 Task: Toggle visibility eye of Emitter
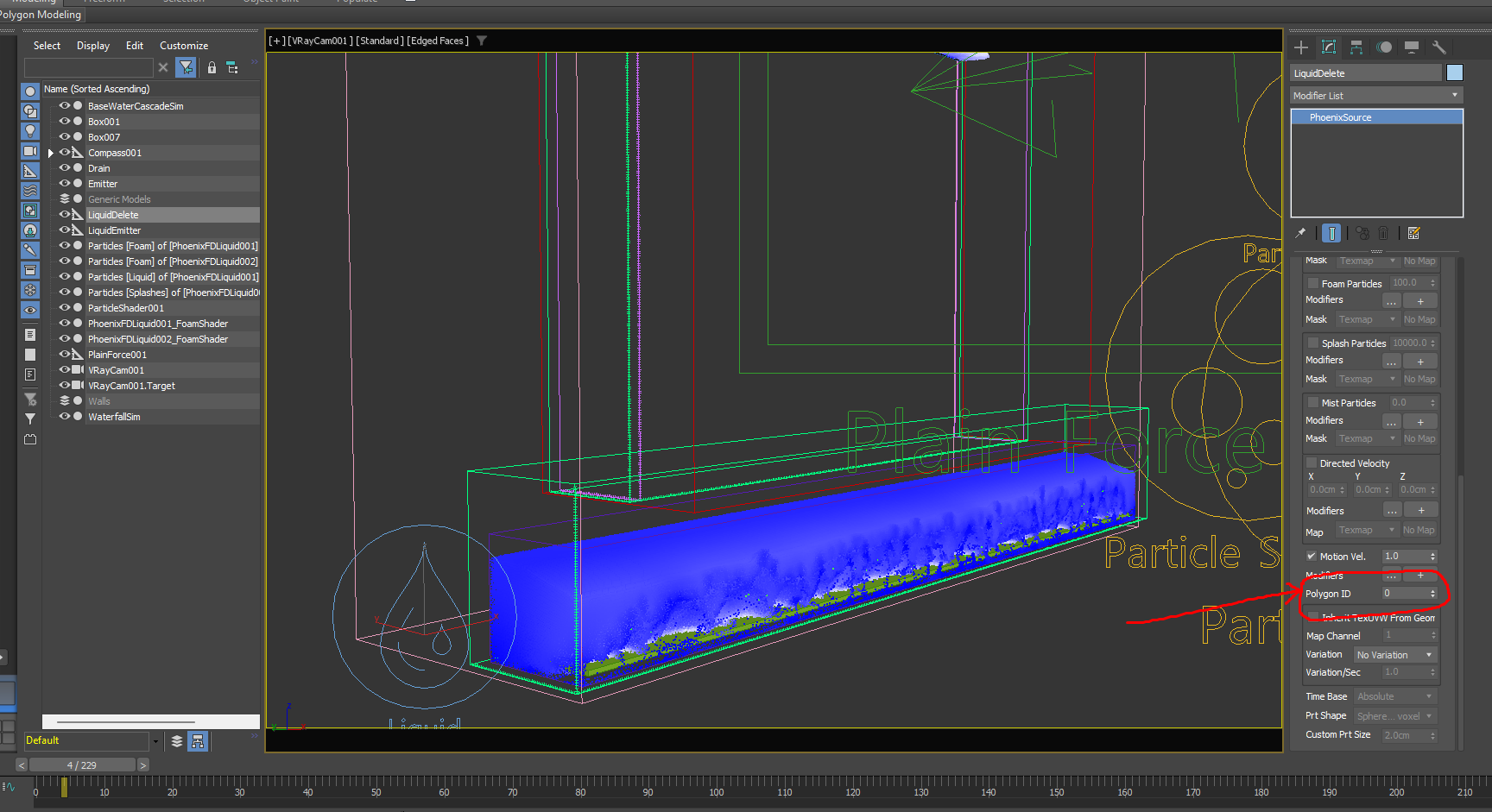[65, 184]
